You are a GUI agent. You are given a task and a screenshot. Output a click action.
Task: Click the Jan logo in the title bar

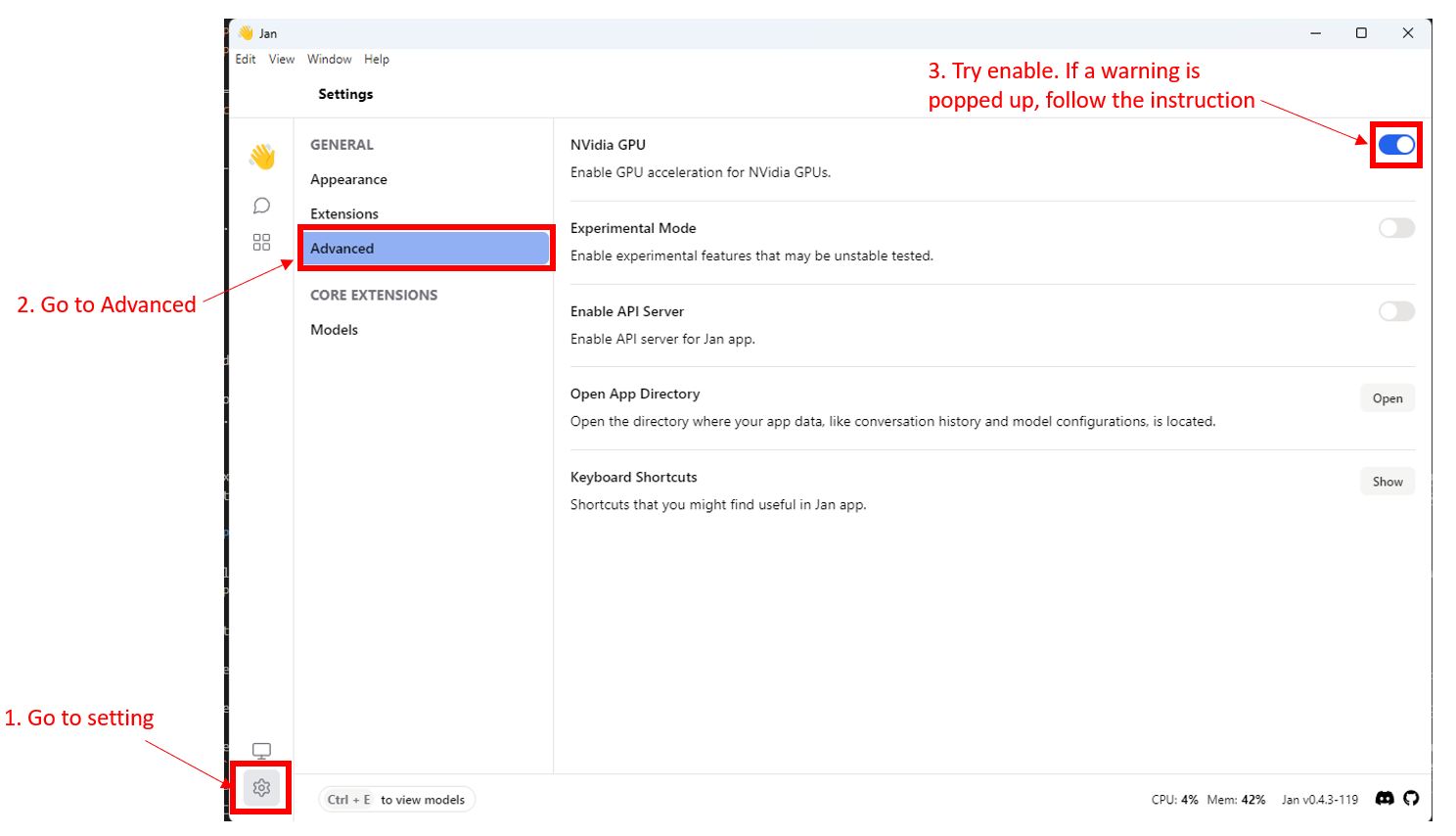248,32
